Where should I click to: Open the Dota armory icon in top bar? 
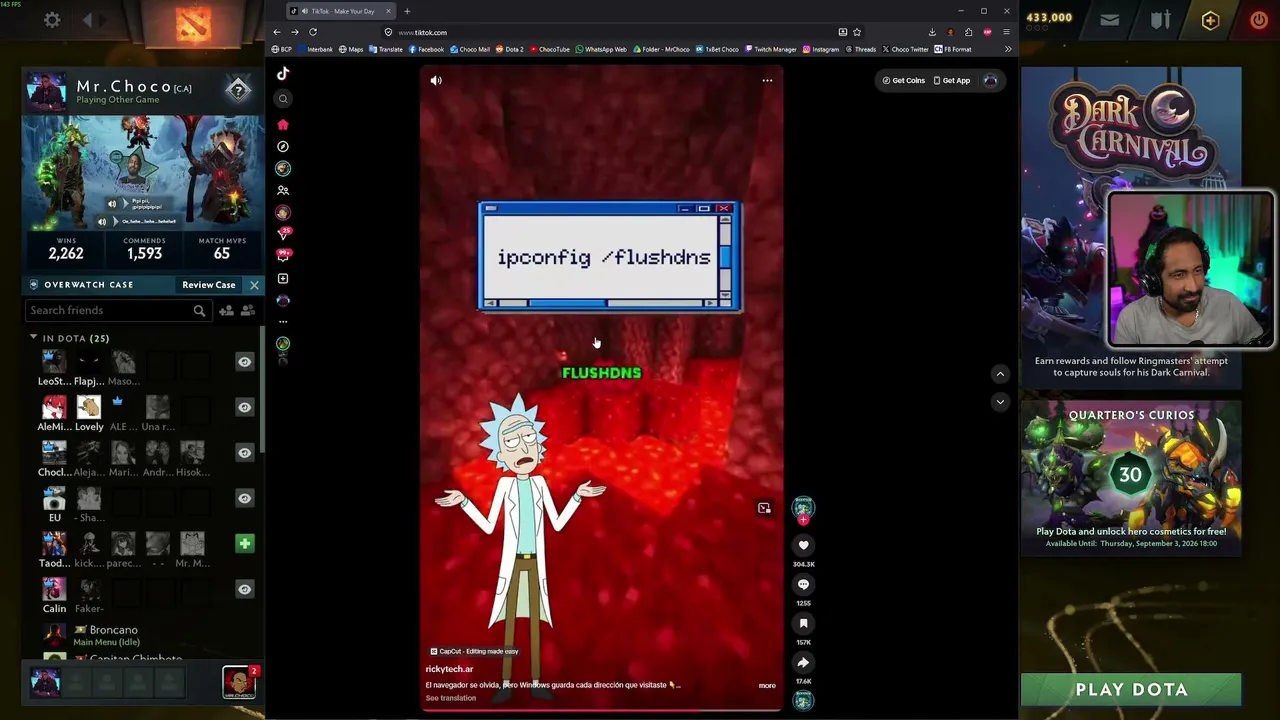[x=1160, y=20]
